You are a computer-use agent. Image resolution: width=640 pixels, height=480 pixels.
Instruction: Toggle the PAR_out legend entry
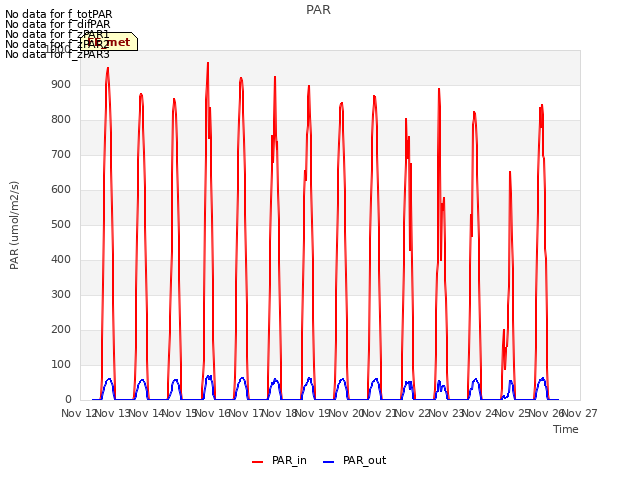pyautogui.click(x=354, y=460)
